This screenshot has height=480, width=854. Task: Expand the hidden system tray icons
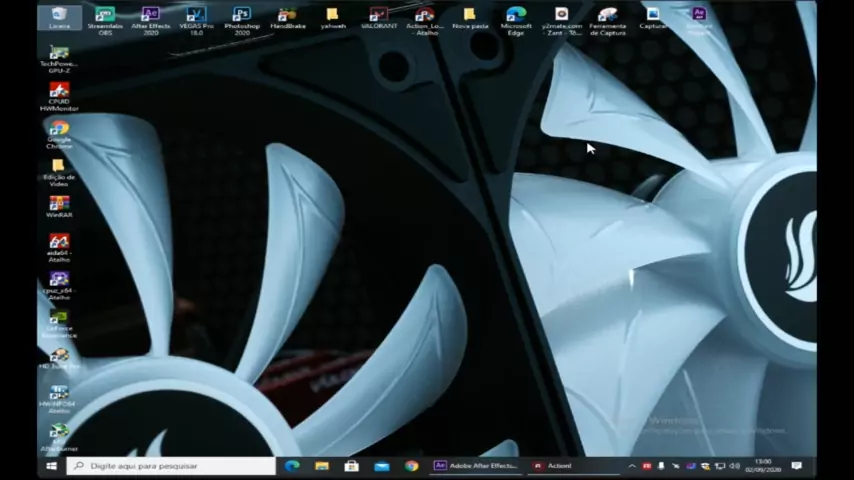pyautogui.click(x=631, y=466)
